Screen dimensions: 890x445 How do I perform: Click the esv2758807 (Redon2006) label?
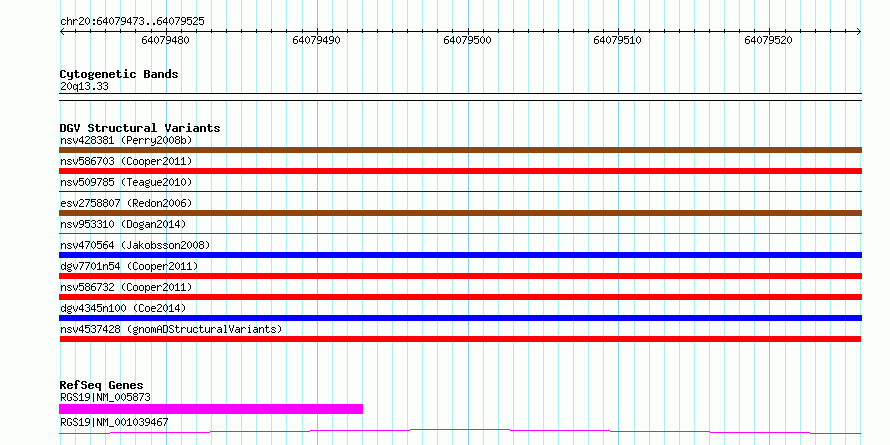click(126, 203)
